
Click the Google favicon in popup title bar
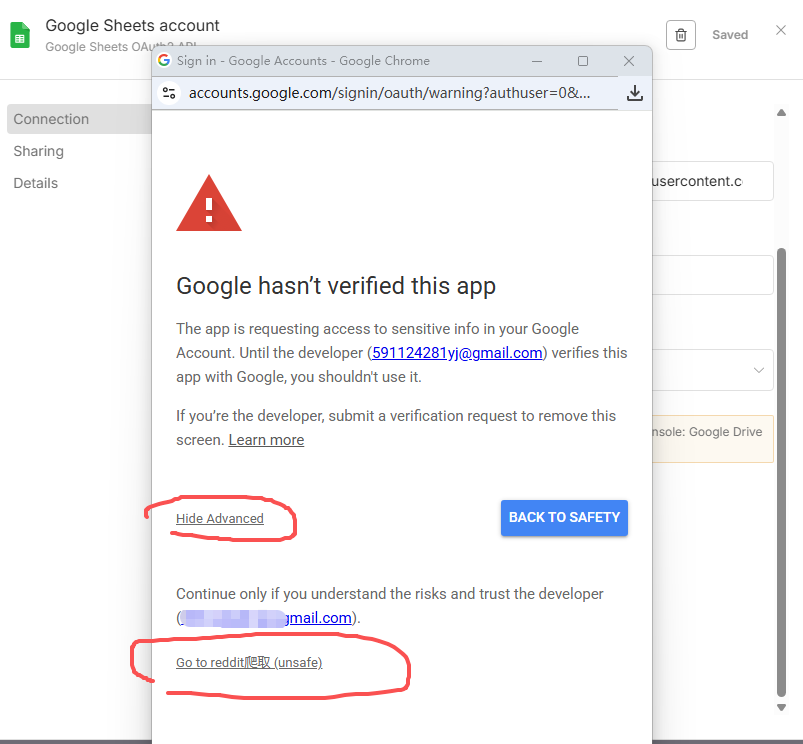tap(165, 61)
